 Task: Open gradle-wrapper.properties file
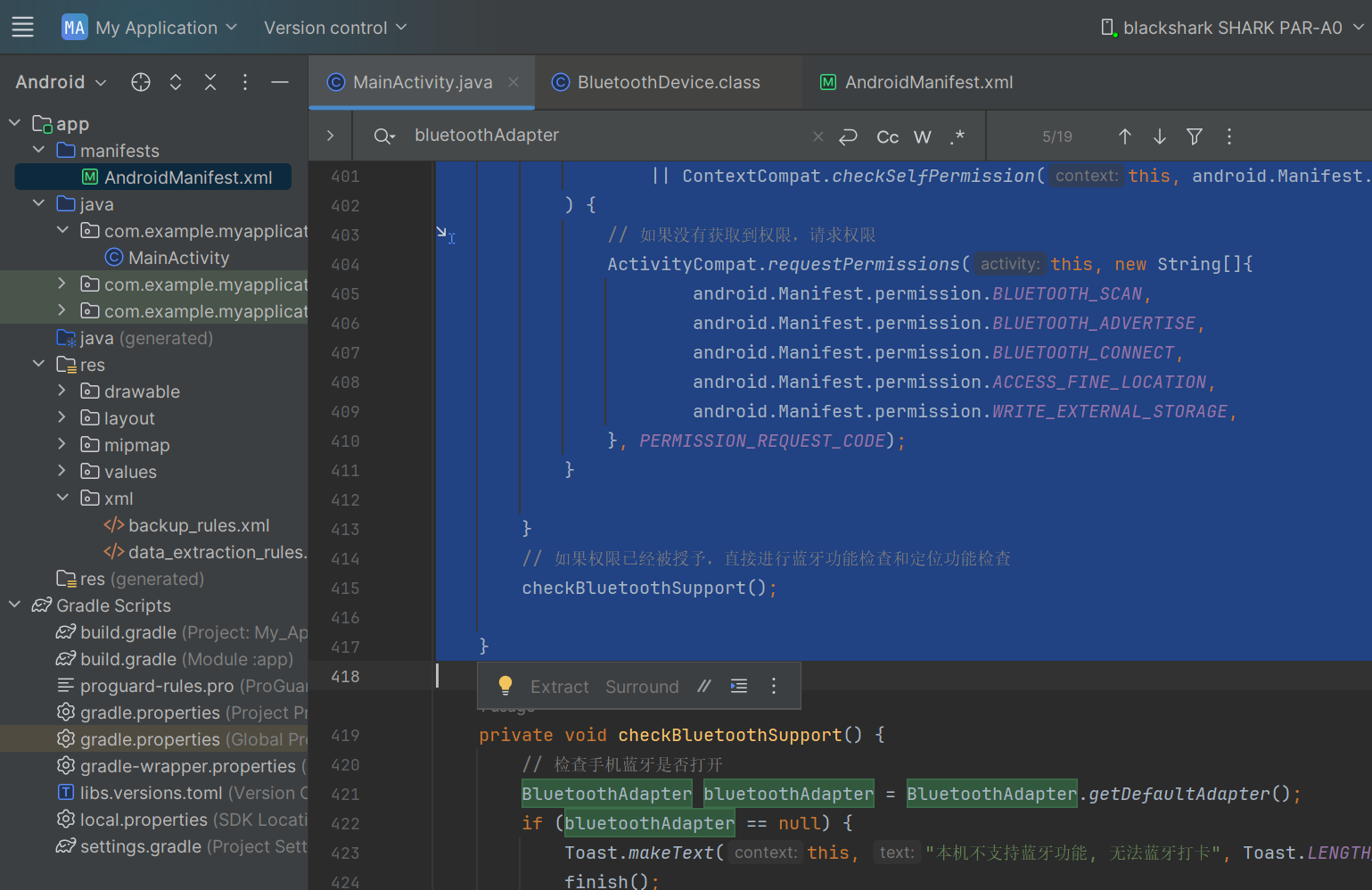182,766
